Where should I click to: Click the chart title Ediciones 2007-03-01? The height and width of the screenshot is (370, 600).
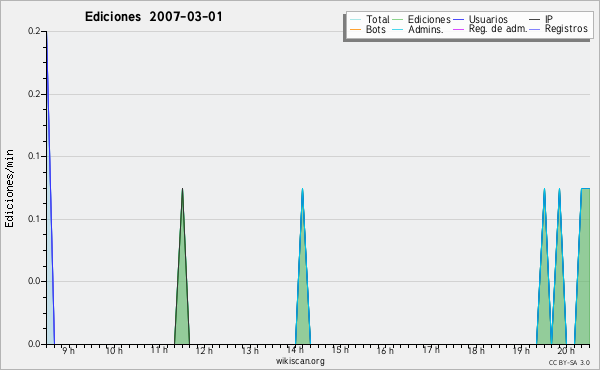[153, 17]
